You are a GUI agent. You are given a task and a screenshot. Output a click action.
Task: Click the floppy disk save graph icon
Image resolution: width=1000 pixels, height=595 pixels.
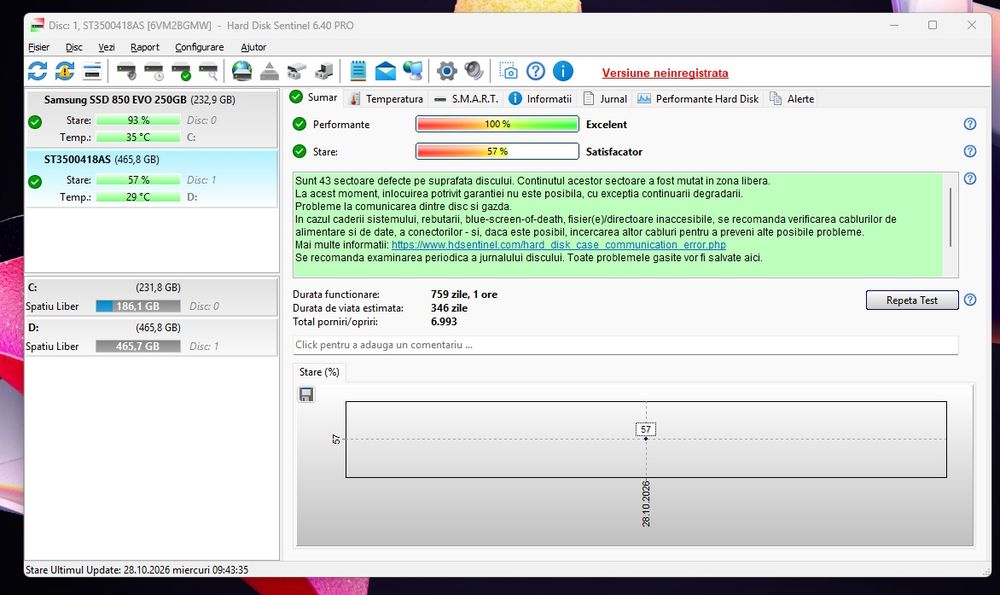click(x=306, y=395)
